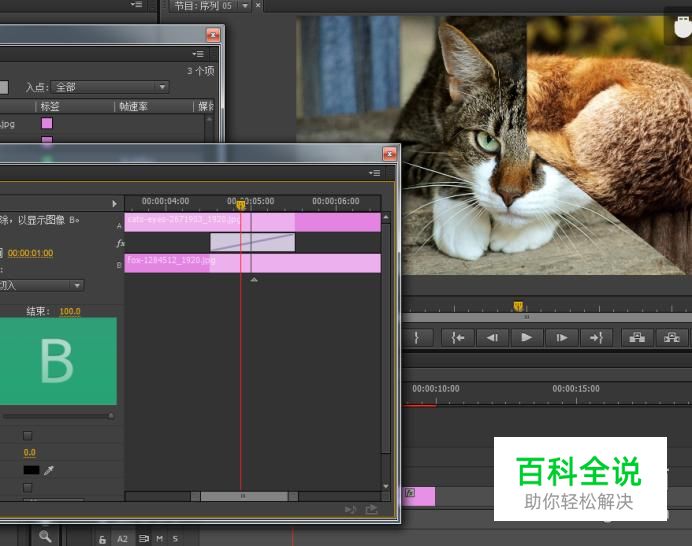Collapse the Effect Controls timeline with play arrow
This screenshot has height=546, width=692.
(x=114, y=203)
